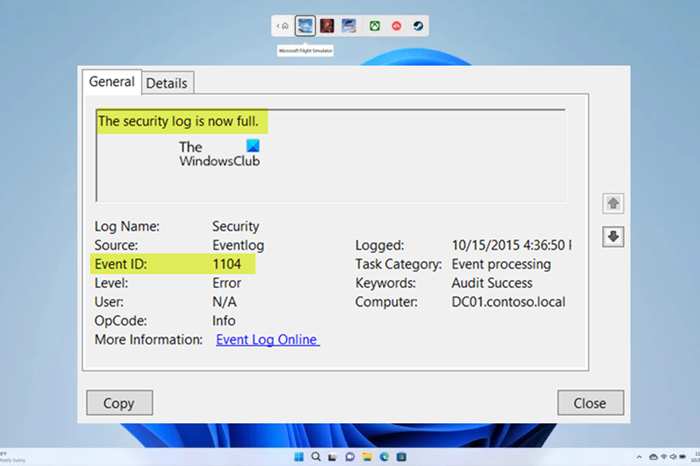Open taskbar Search
The height and width of the screenshot is (466, 700).
316,457
